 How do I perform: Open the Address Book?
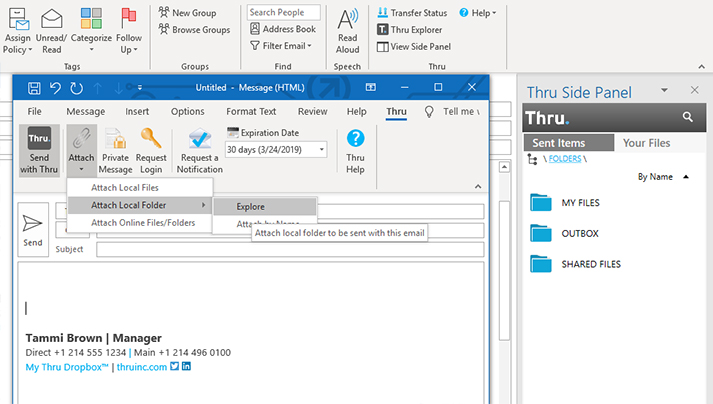pos(283,29)
